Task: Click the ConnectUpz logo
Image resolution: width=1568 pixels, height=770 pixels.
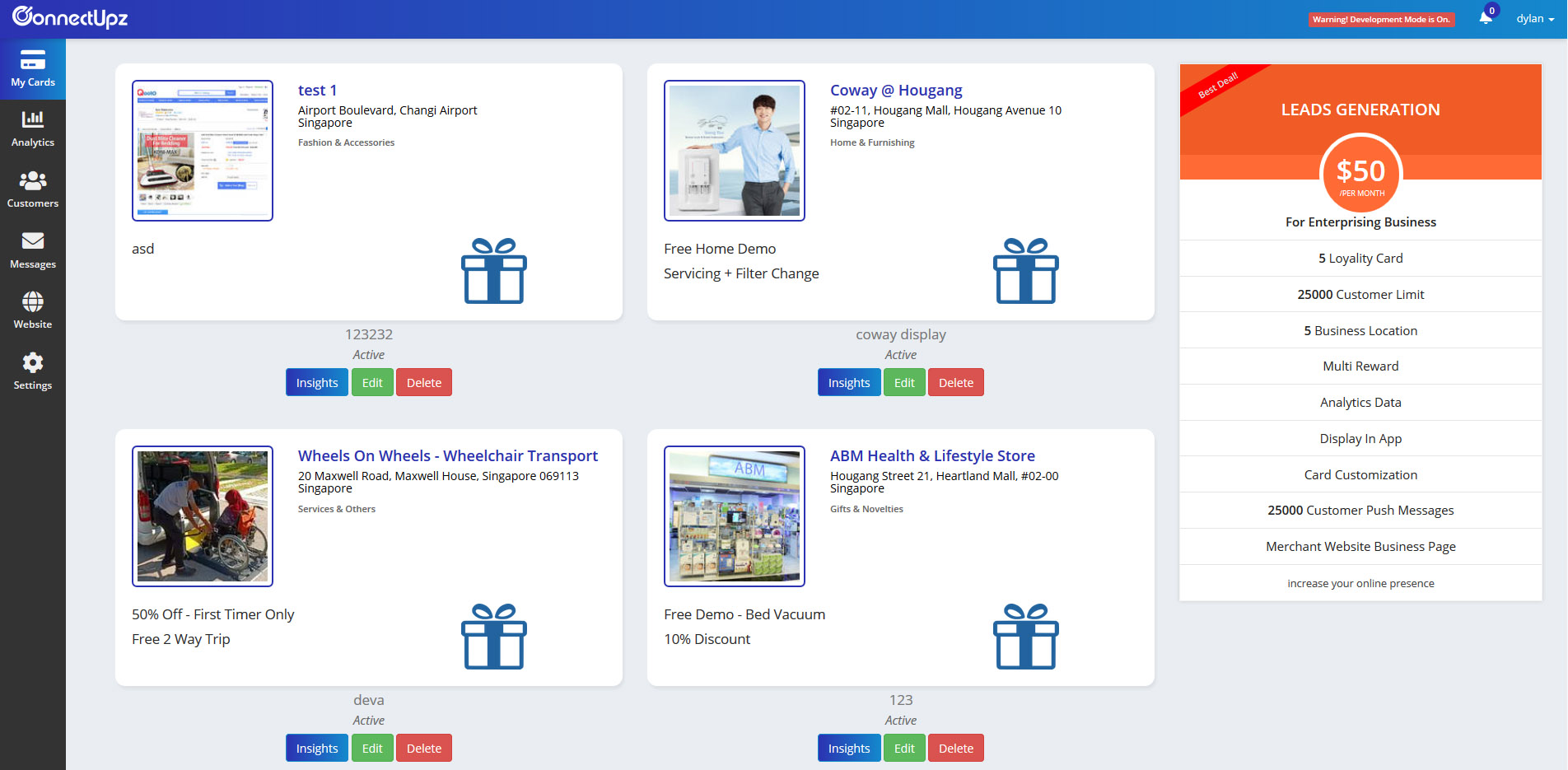Action: (70, 17)
